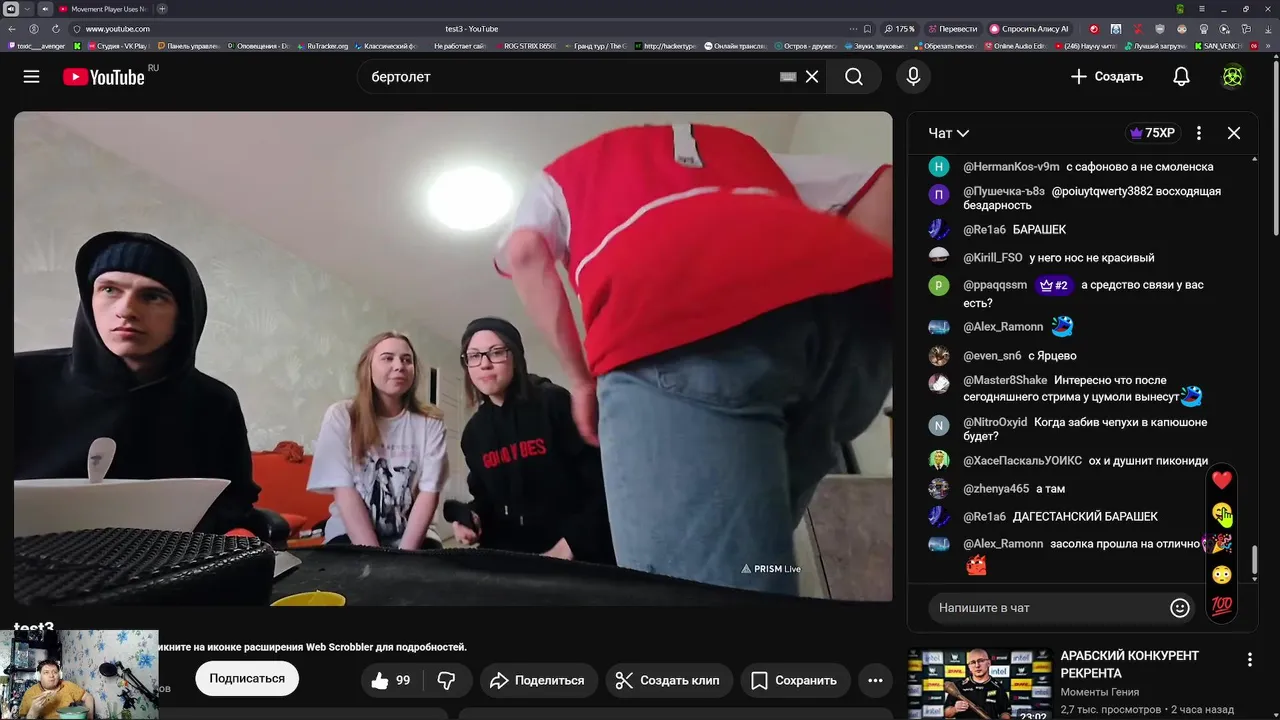Open the address bar three-dot menu
The image size is (1280, 720).
[x=853, y=29]
